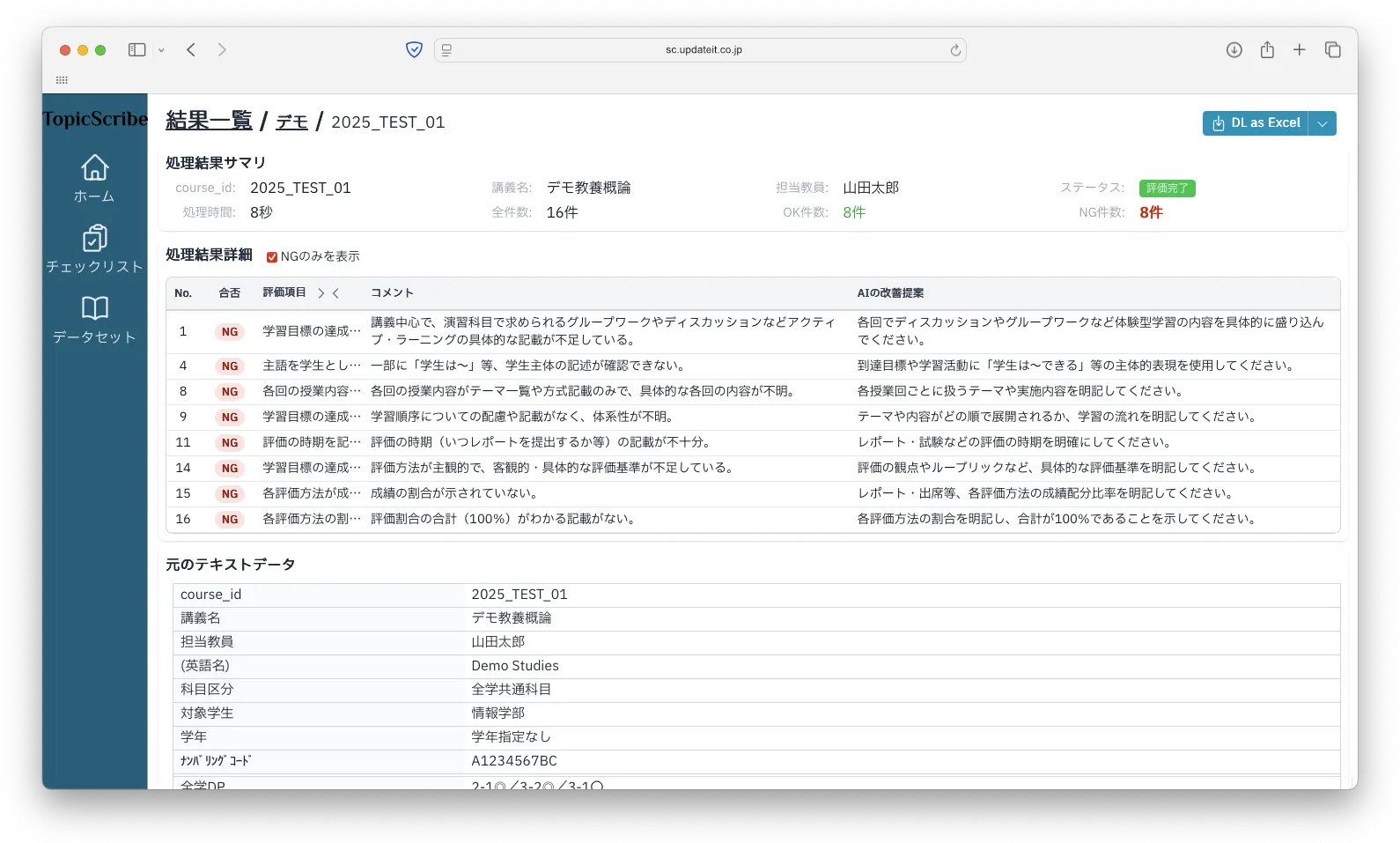Click the 合否 column header
Image resolution: width=1400 pixels, height=843 pixels.
[230, 293]
